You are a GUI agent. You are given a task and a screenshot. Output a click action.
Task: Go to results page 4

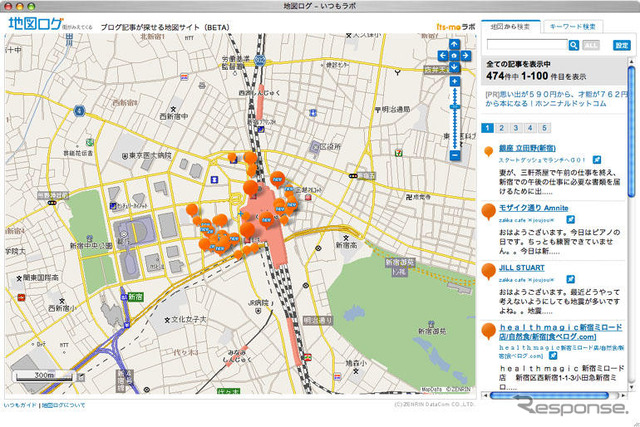coord(530,128)
